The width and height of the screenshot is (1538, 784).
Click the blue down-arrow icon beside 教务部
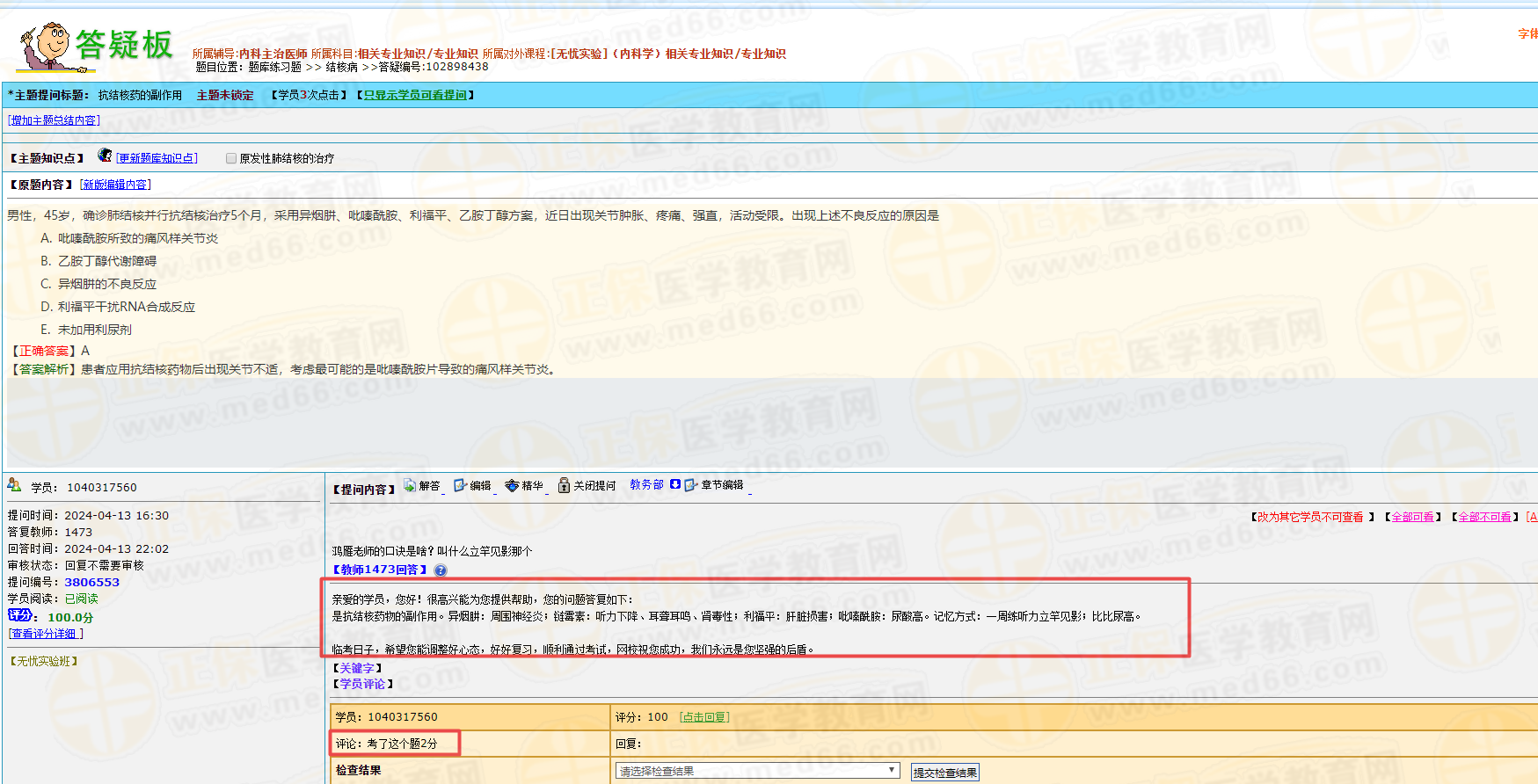point(674,484)
